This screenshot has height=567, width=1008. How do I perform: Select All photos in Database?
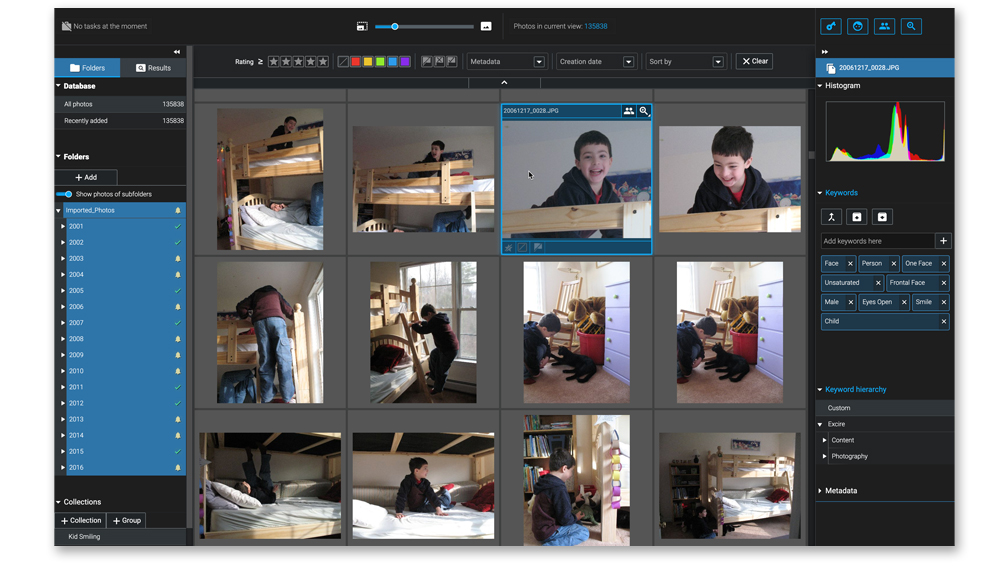tap(120, 104)
